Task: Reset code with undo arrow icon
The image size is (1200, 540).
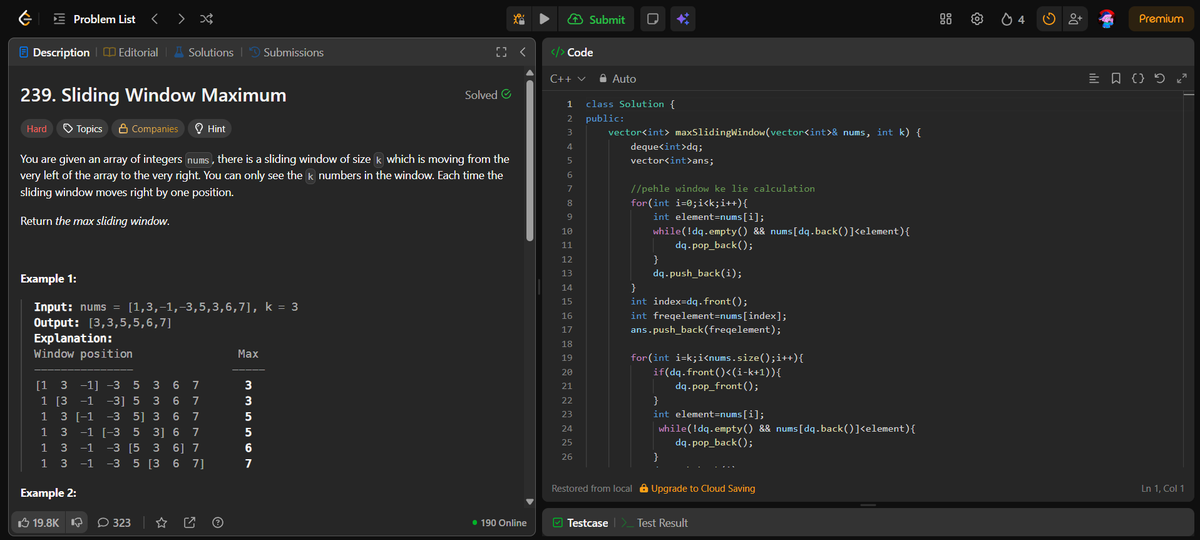Action: 1162,79
